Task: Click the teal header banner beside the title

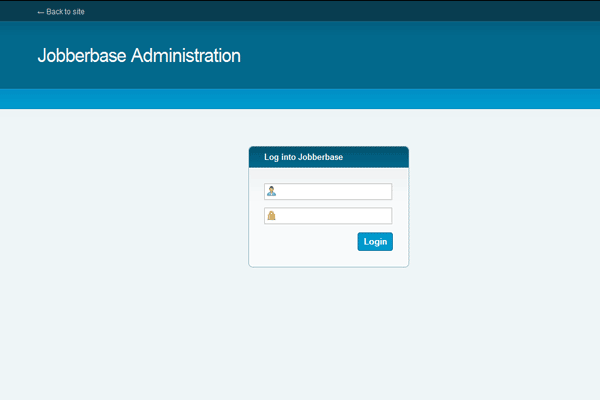Action: point(420,56)
